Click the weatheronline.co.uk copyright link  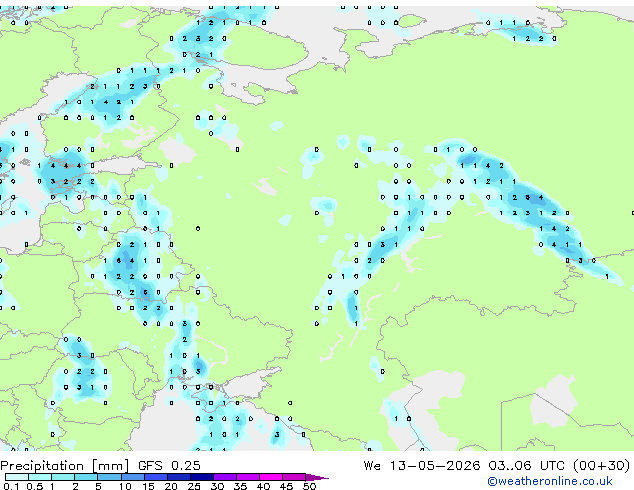[x=550, y=481]
